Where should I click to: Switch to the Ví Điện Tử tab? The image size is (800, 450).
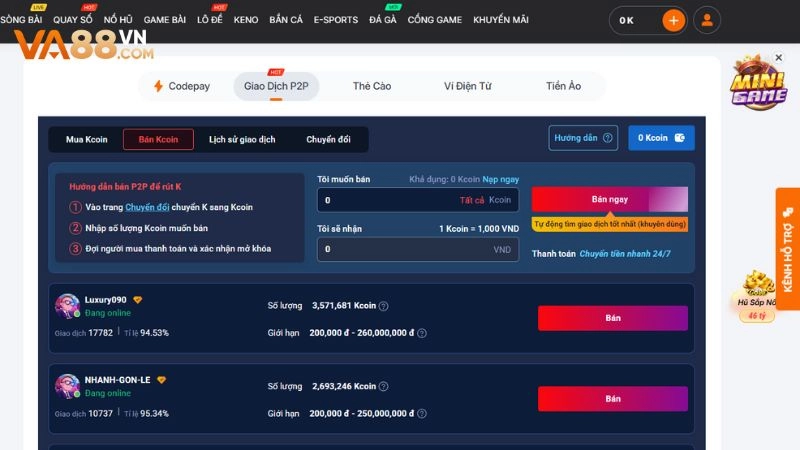point(468,86)
